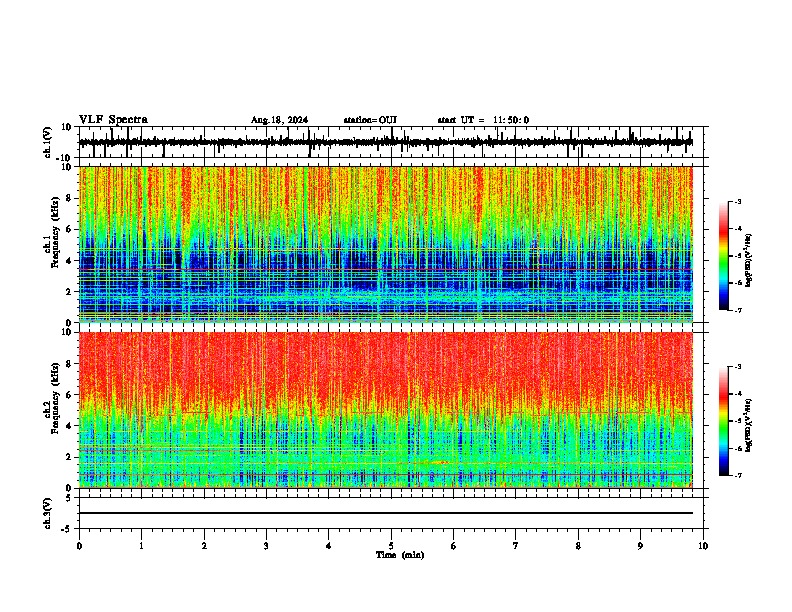The width and height of the screenshot is (792, 612).
Task: Select the date text "Aug.18, 2024"
Action: click(279, 120)
